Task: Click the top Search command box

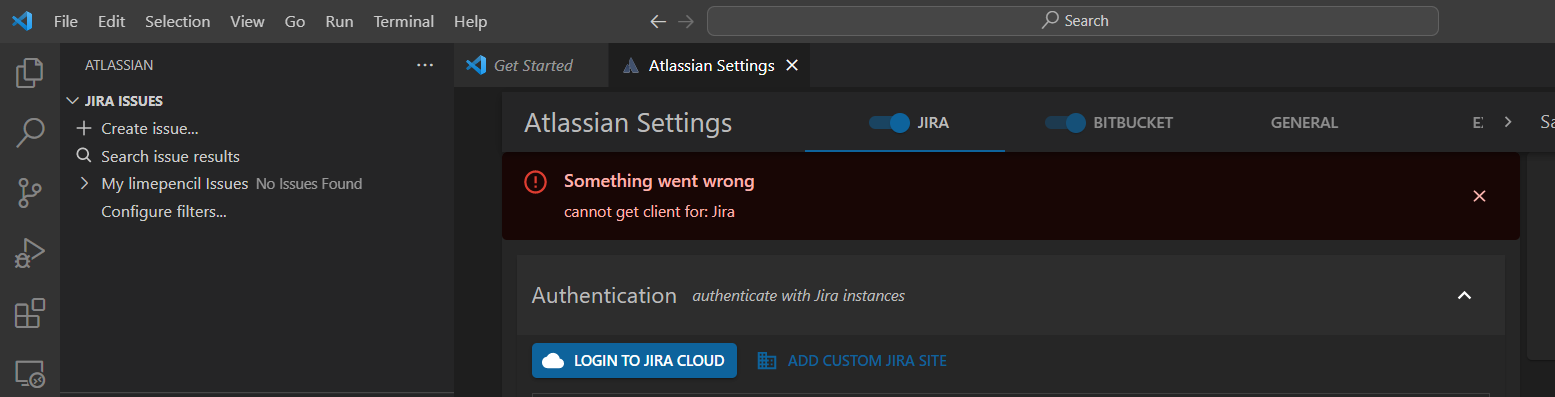Action: tap(1073, 21)
